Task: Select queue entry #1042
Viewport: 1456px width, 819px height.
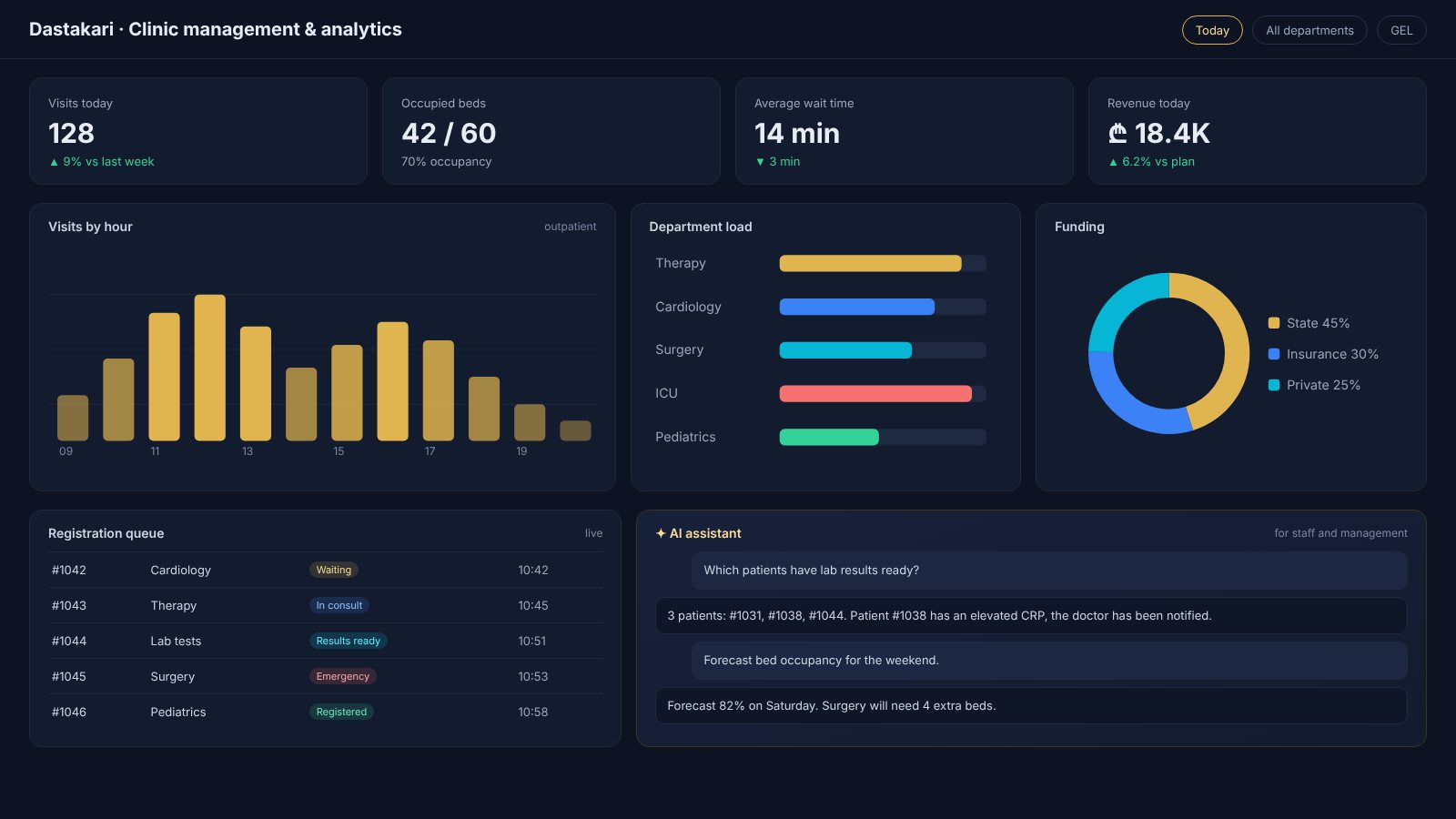Action: [325, 570]
